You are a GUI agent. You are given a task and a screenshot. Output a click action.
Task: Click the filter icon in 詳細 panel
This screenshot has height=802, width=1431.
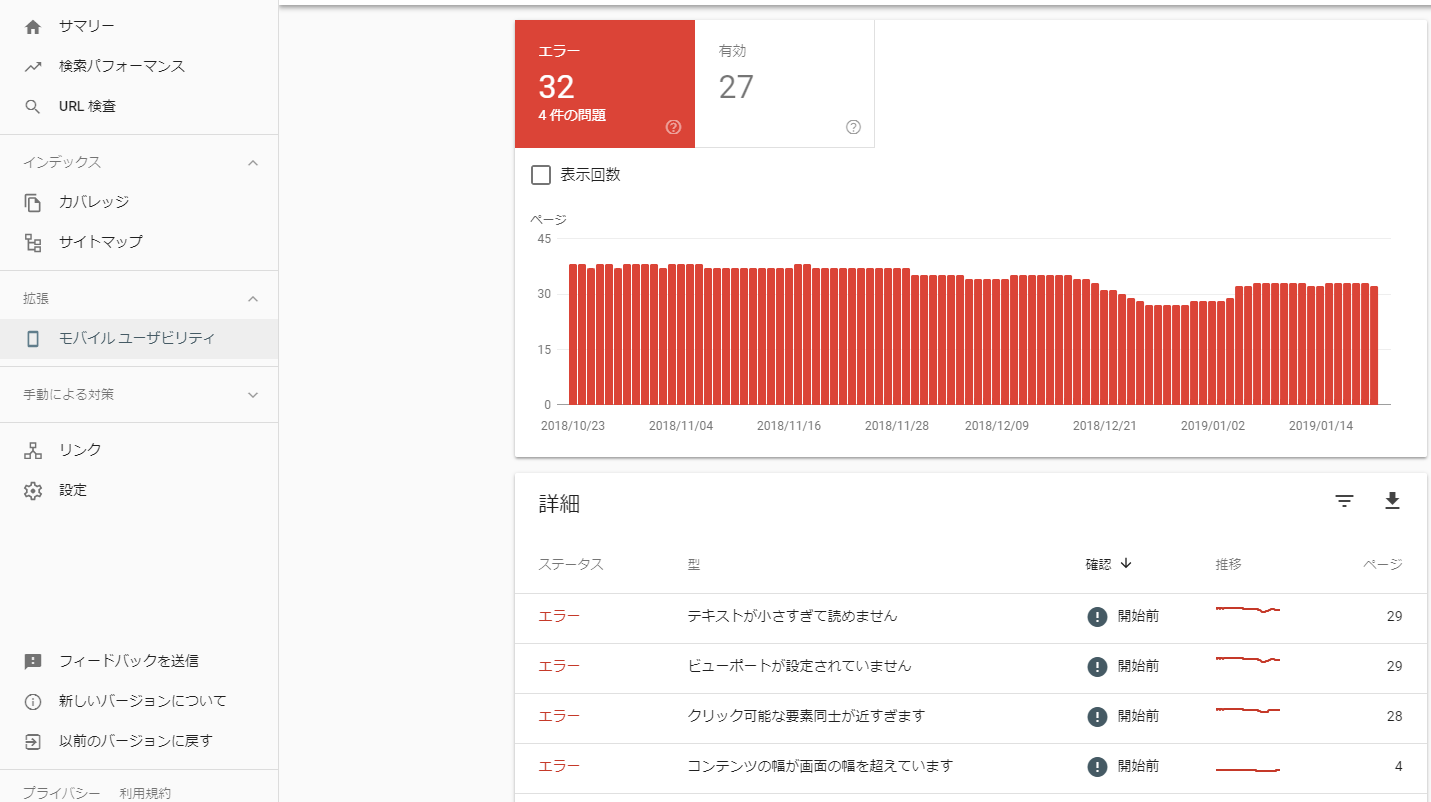[x=1344, y=502]
